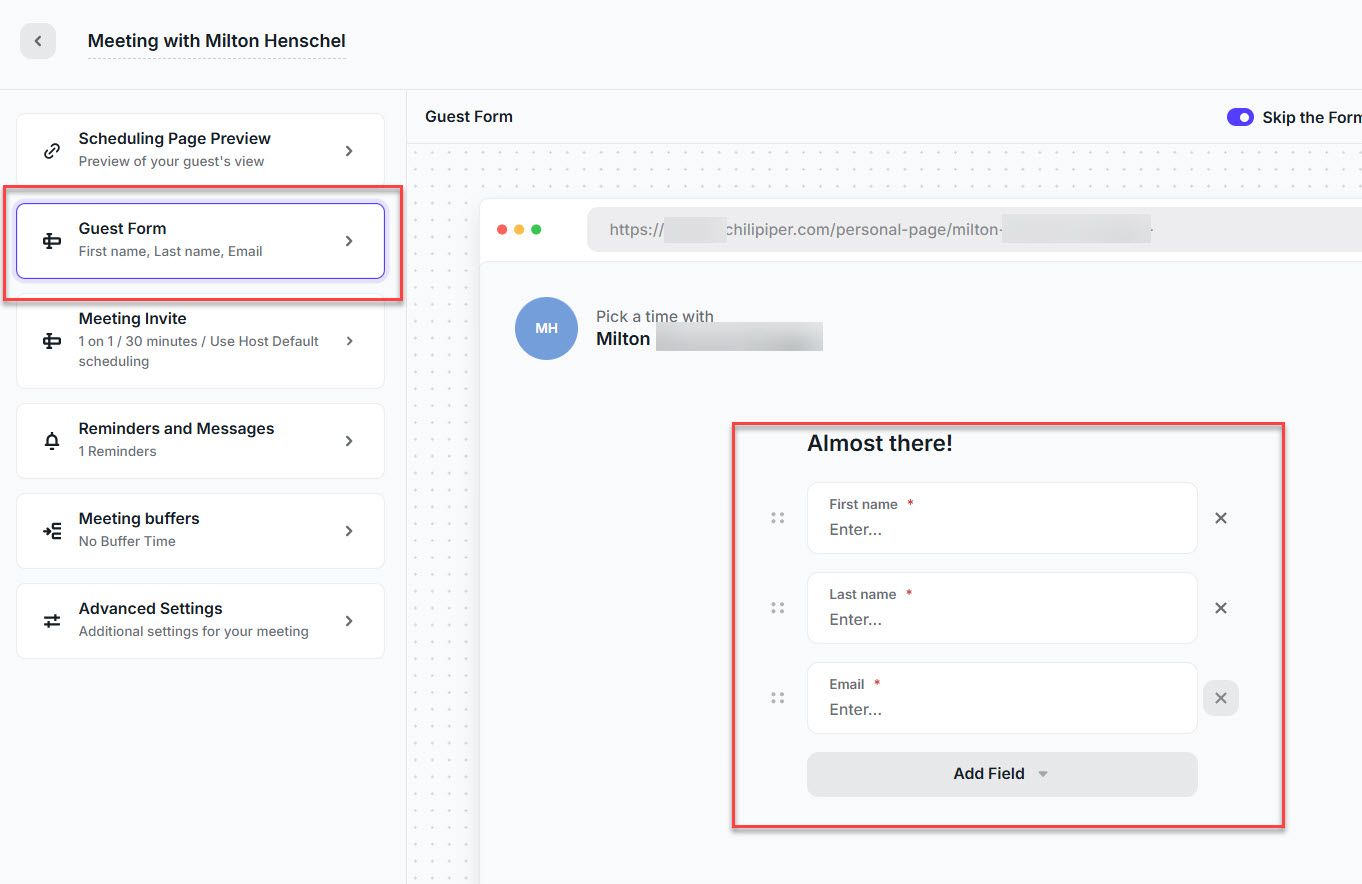The image size is (1362, 884).
Task: Click the link icon for Scheduling Page Preview
Action: tap(52, 151)
